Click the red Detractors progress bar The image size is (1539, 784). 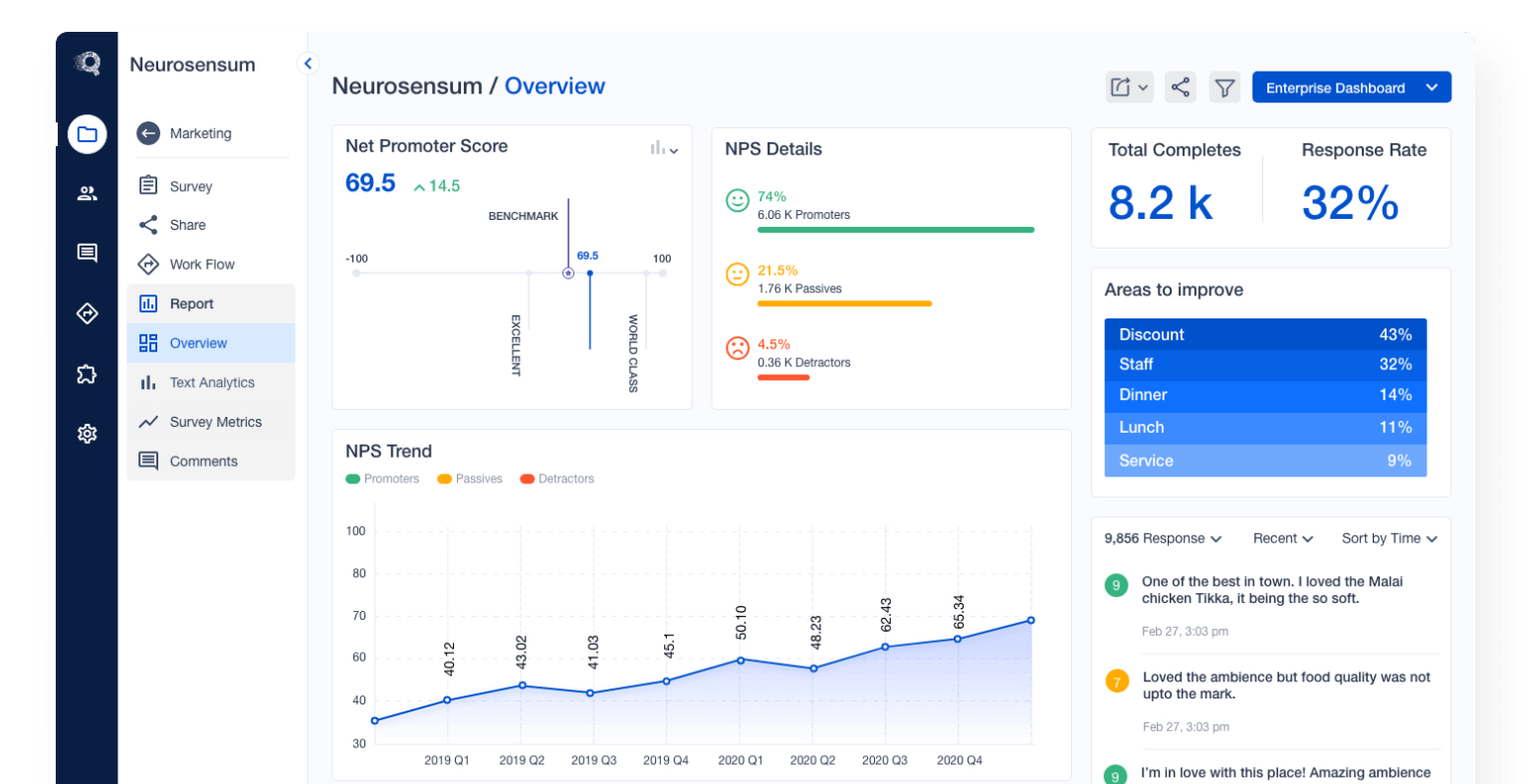click(783, 377)
